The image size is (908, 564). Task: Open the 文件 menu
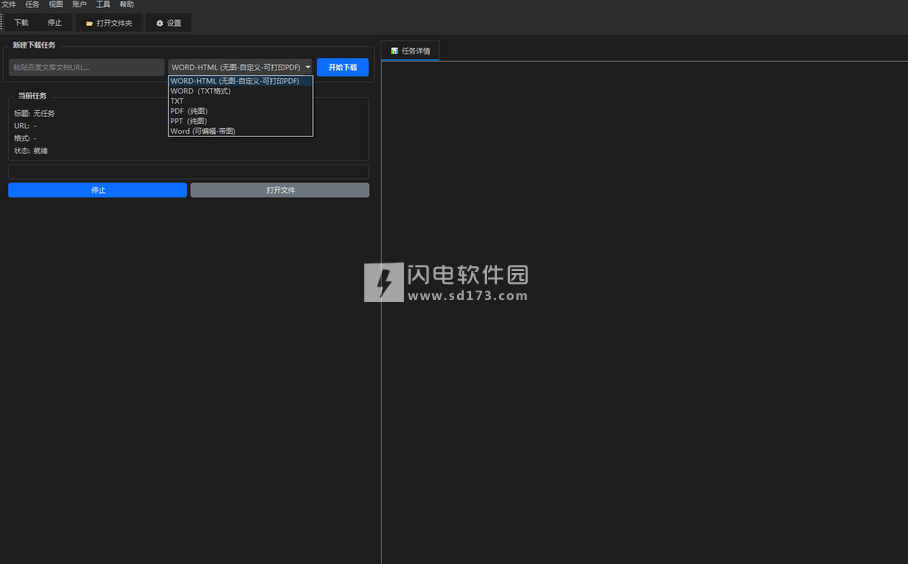(x=9, y=5)
